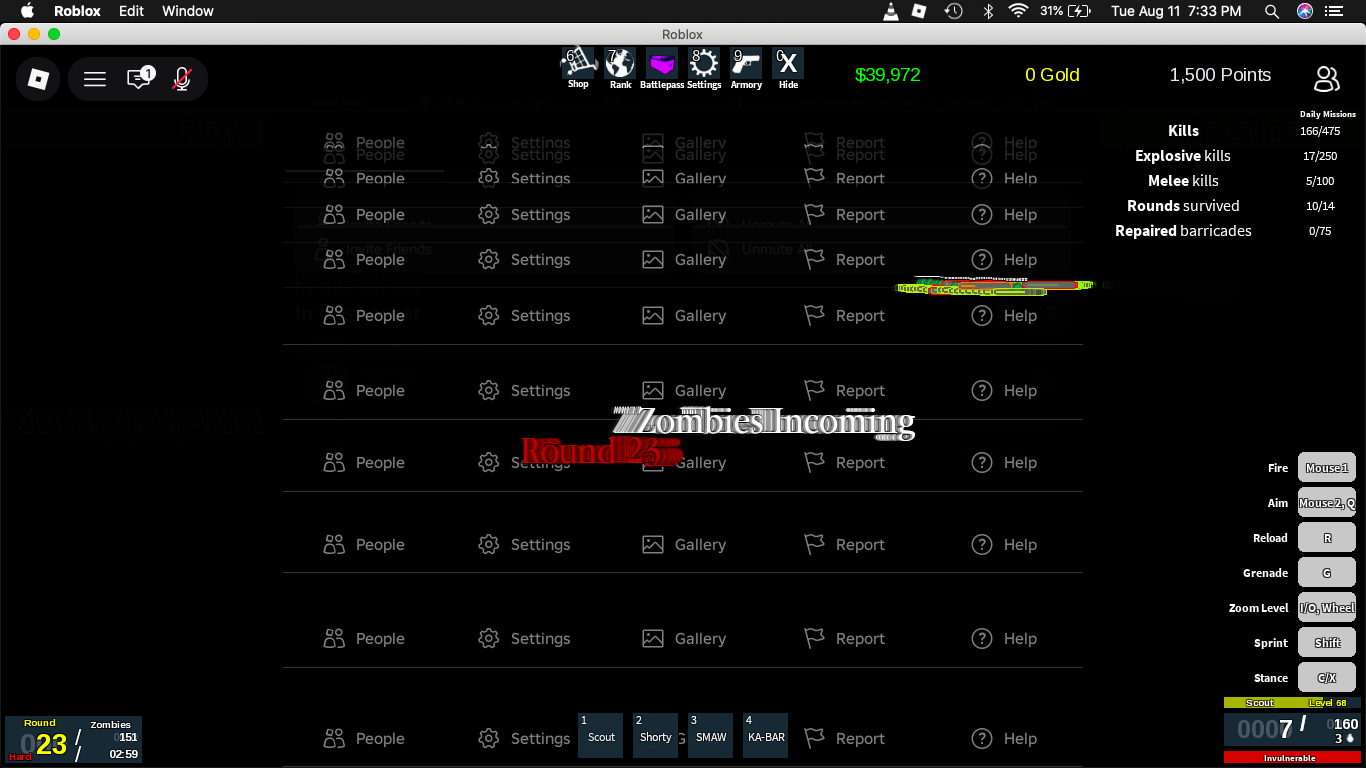This screenshot has height=768, width=1366.
Task: Toggle the muted microphone icon
Action: click(182, 79)
